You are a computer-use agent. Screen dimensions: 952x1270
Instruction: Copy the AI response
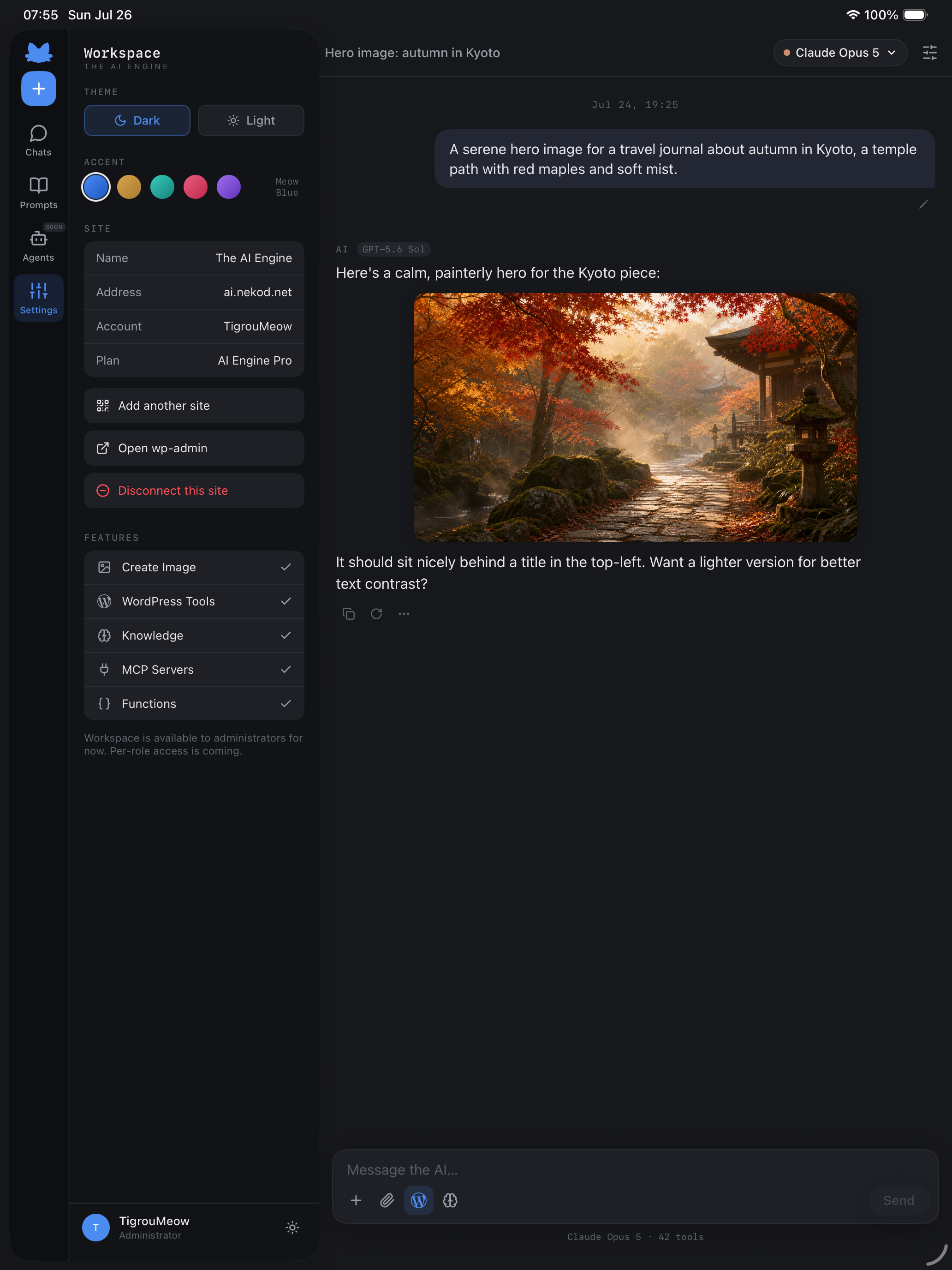[349, 614]
